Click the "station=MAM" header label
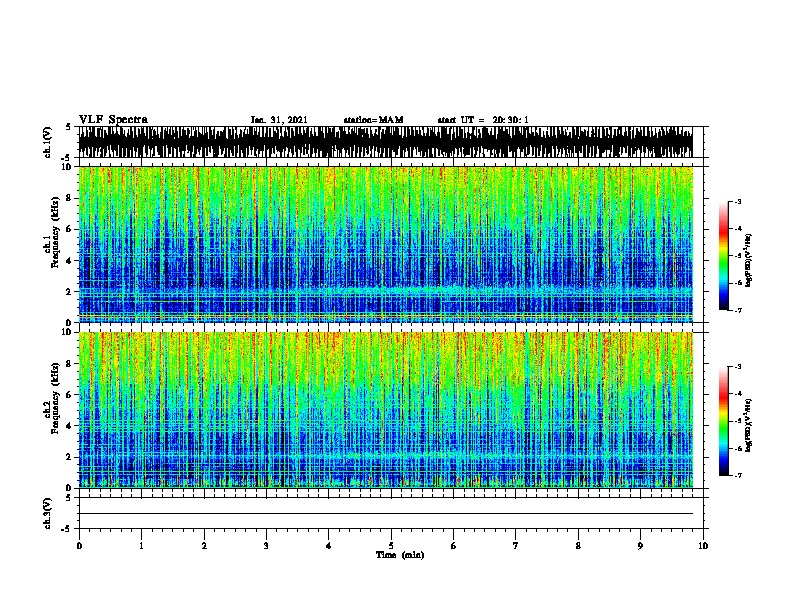Screen dimensions: 792x612 [373, 120]
